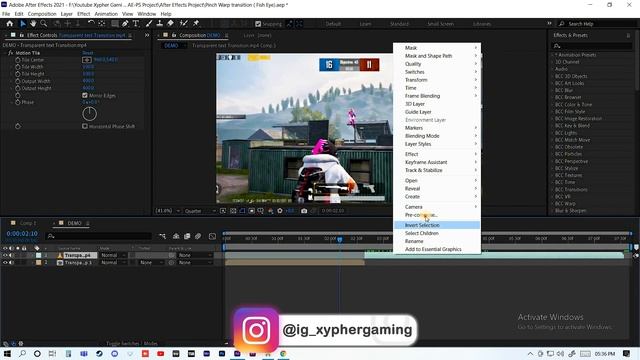Hide layer 2 using its eye icon

[5, 262]
